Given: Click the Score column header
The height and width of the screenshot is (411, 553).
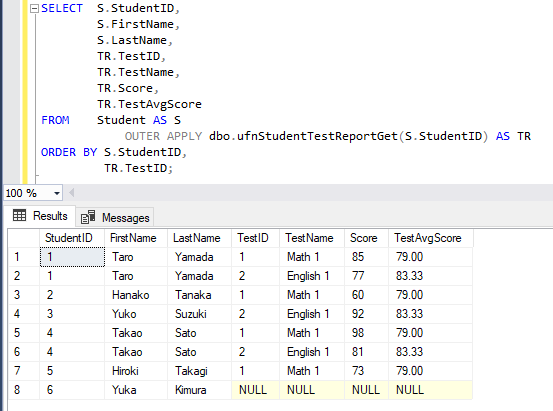Looking at the screenshot, I should [x=366, y=238].
